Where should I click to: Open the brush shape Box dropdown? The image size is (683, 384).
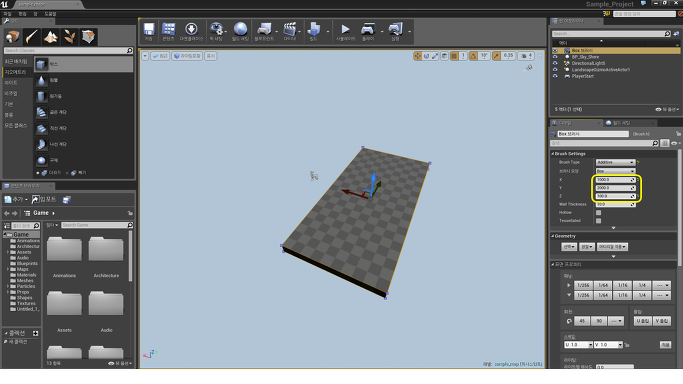(x=615, y=171)
